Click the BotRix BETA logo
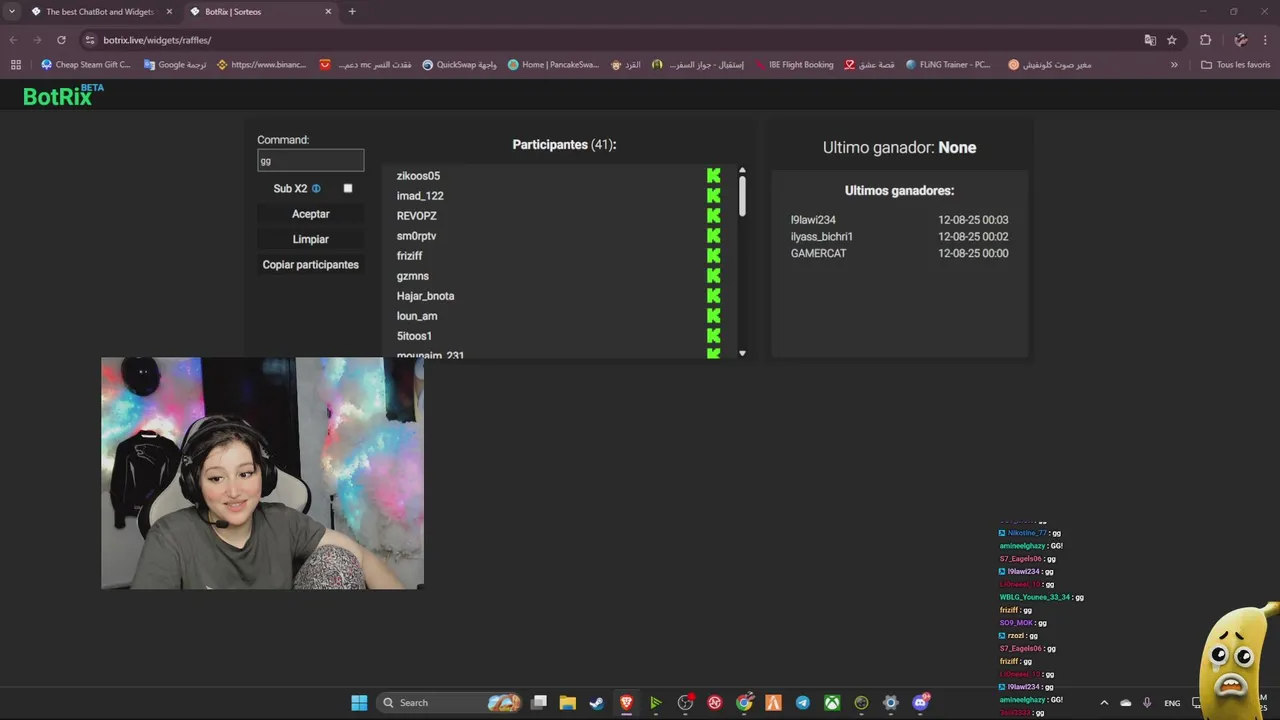 [64, 95]
